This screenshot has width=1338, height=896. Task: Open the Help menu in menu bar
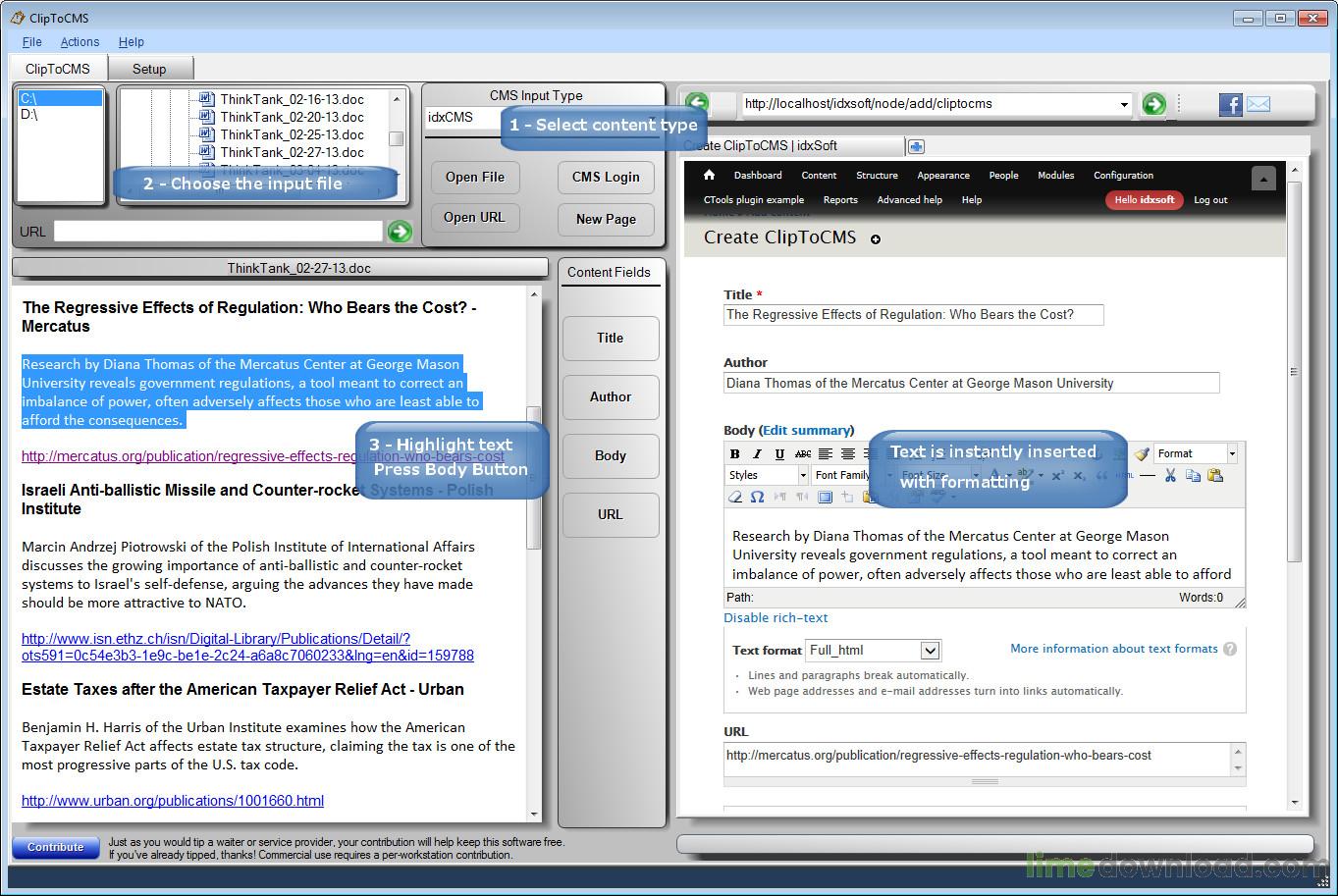pos(132,42)
